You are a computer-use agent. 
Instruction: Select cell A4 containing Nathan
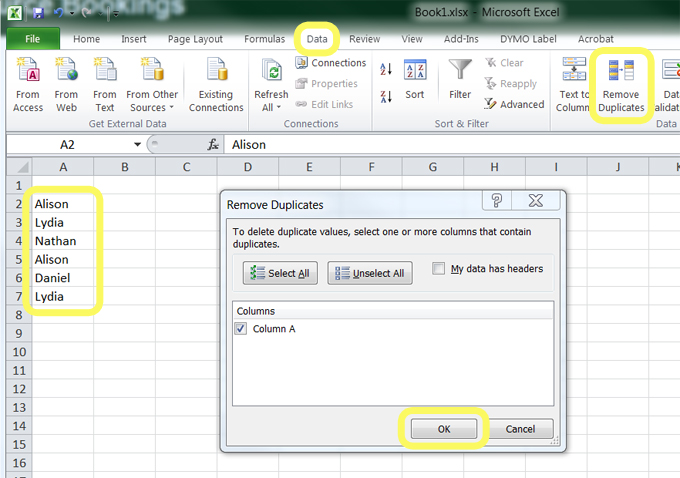click(x=62, y=241)
